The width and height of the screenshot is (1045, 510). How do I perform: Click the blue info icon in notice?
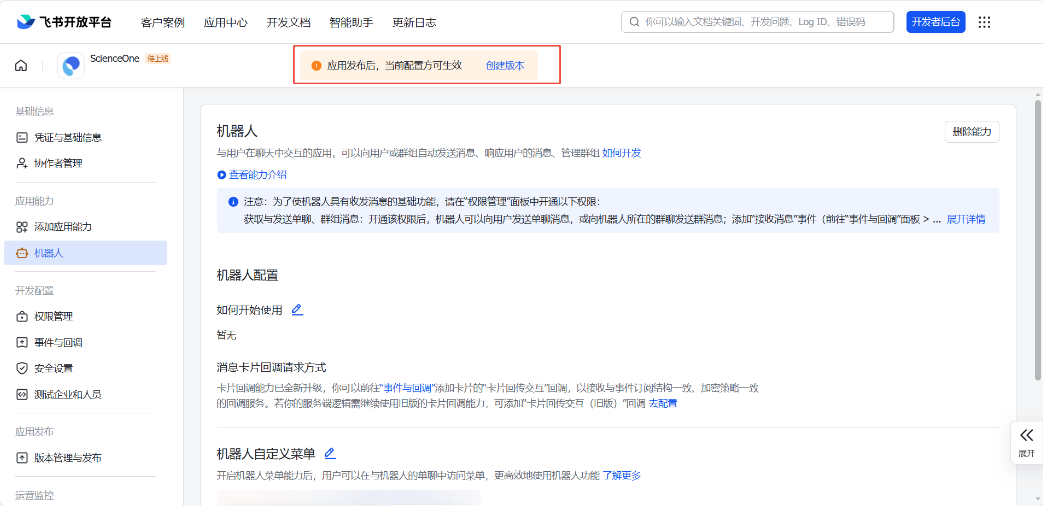pyautogui.click(x=233, y=201)
